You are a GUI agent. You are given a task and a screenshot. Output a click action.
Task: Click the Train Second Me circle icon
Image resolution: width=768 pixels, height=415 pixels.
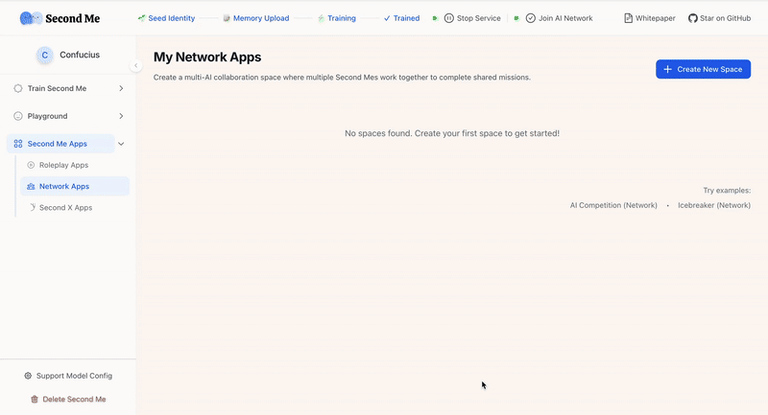click(18, 88)
